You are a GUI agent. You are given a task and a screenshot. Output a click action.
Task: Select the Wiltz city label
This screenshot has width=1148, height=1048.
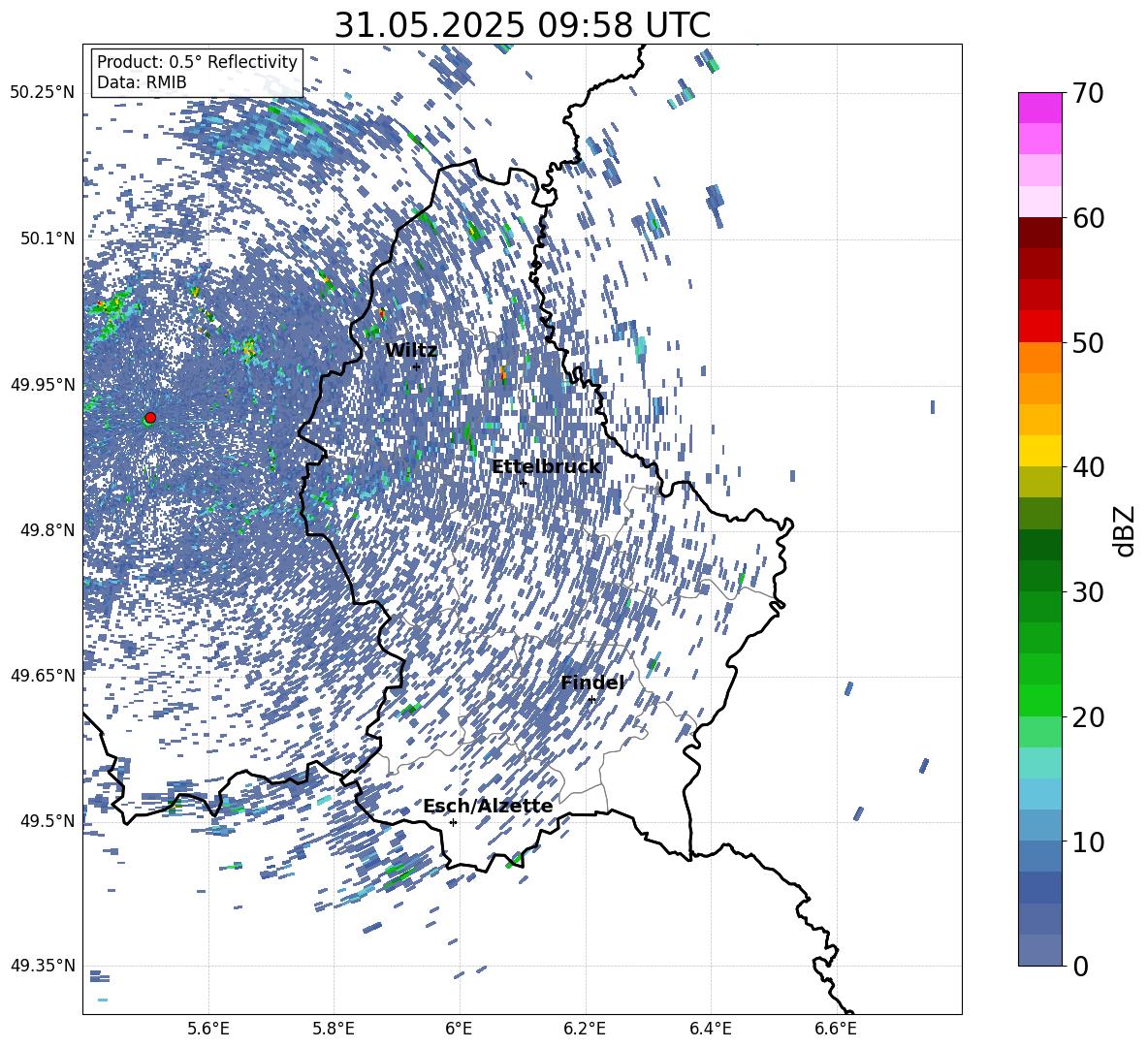pyautogui.click(x=411, y=350)
